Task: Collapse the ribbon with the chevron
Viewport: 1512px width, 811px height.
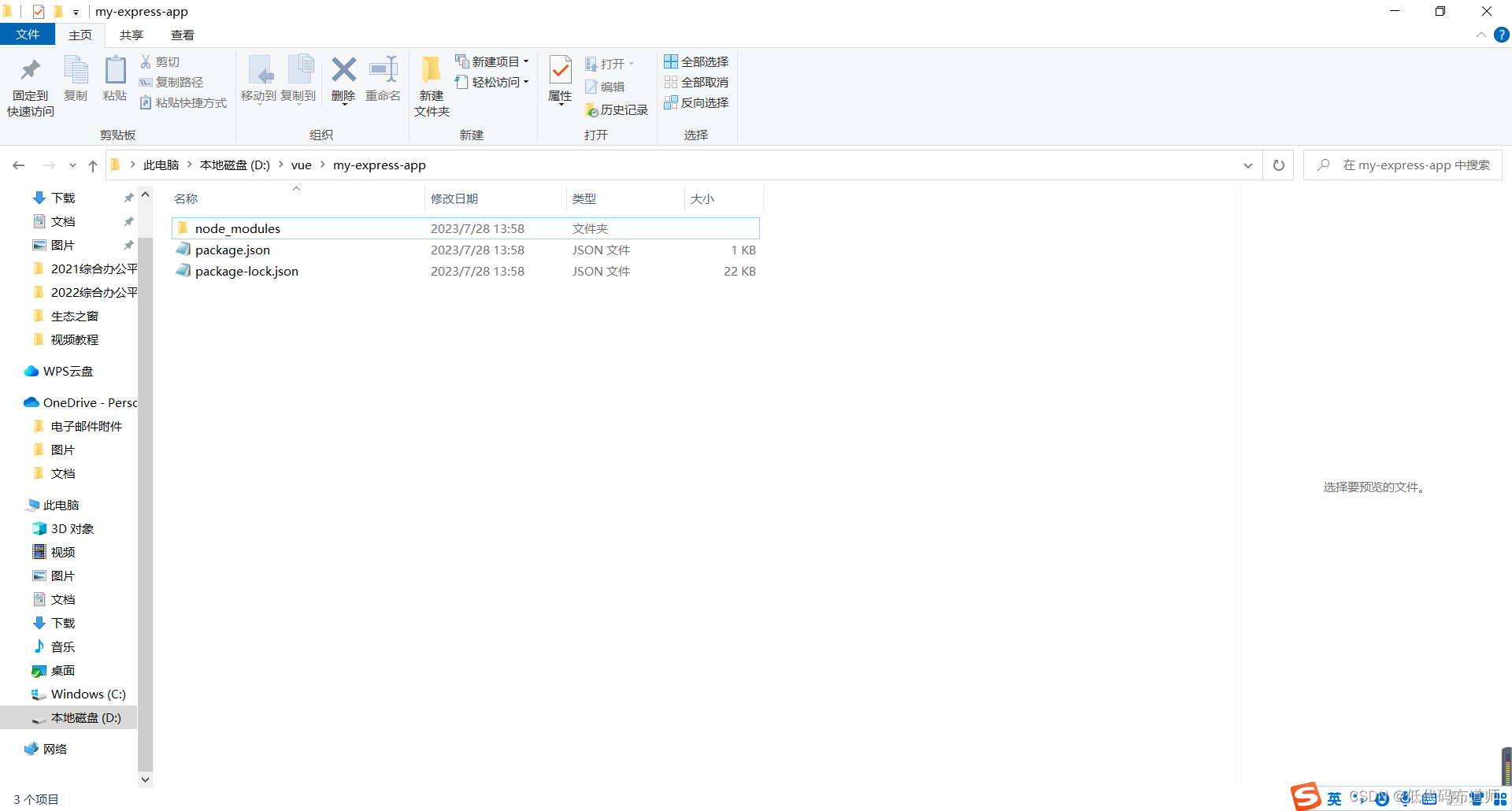Action: point(1480,35)
